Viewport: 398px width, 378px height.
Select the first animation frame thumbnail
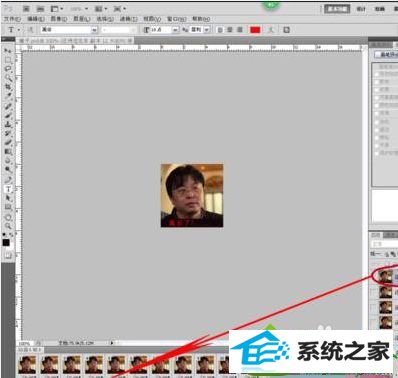[x=27, y=364]
